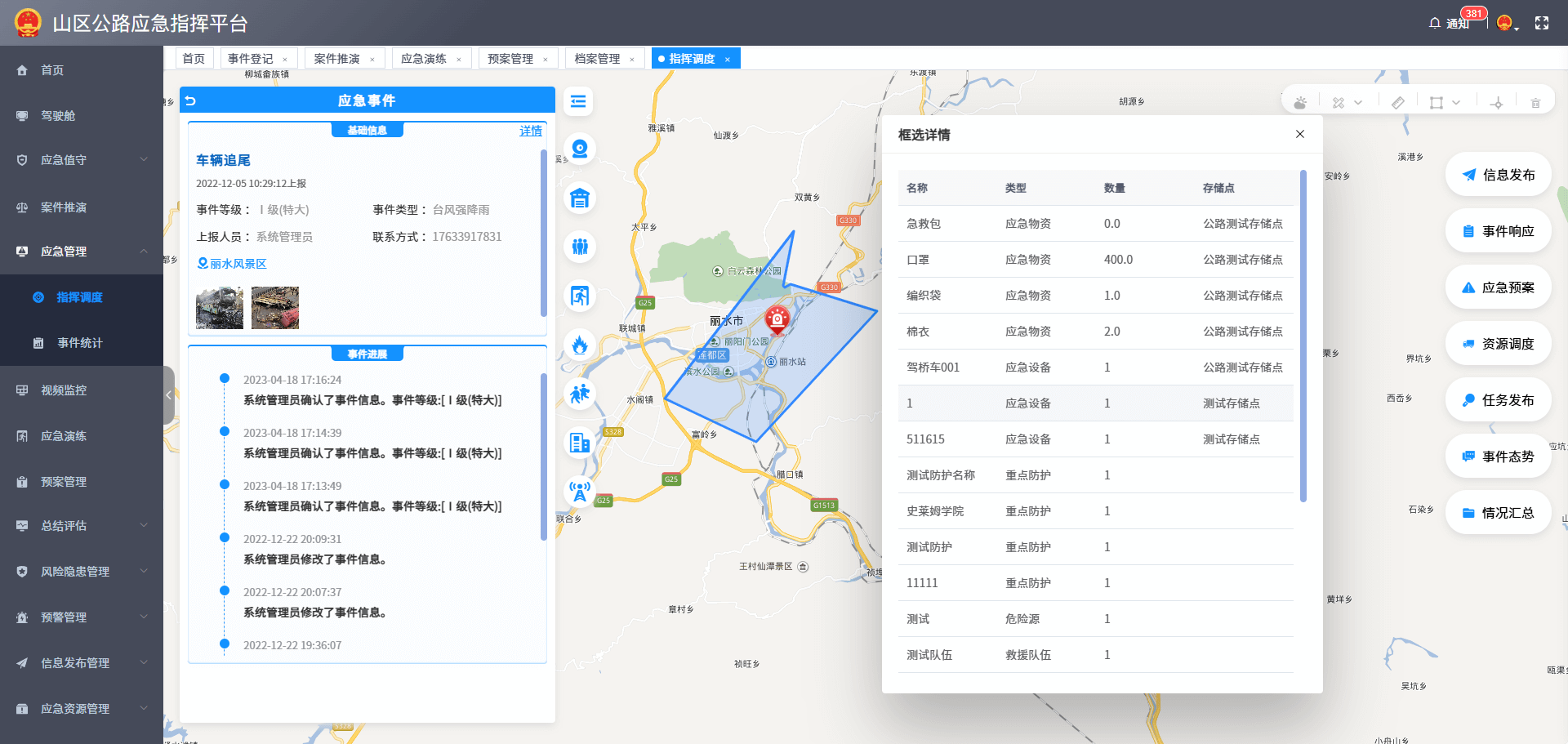Screen dimensions: 1568x744
Task: Open the weather layer tool on the map toolbar
Action: coord(1300,102)
